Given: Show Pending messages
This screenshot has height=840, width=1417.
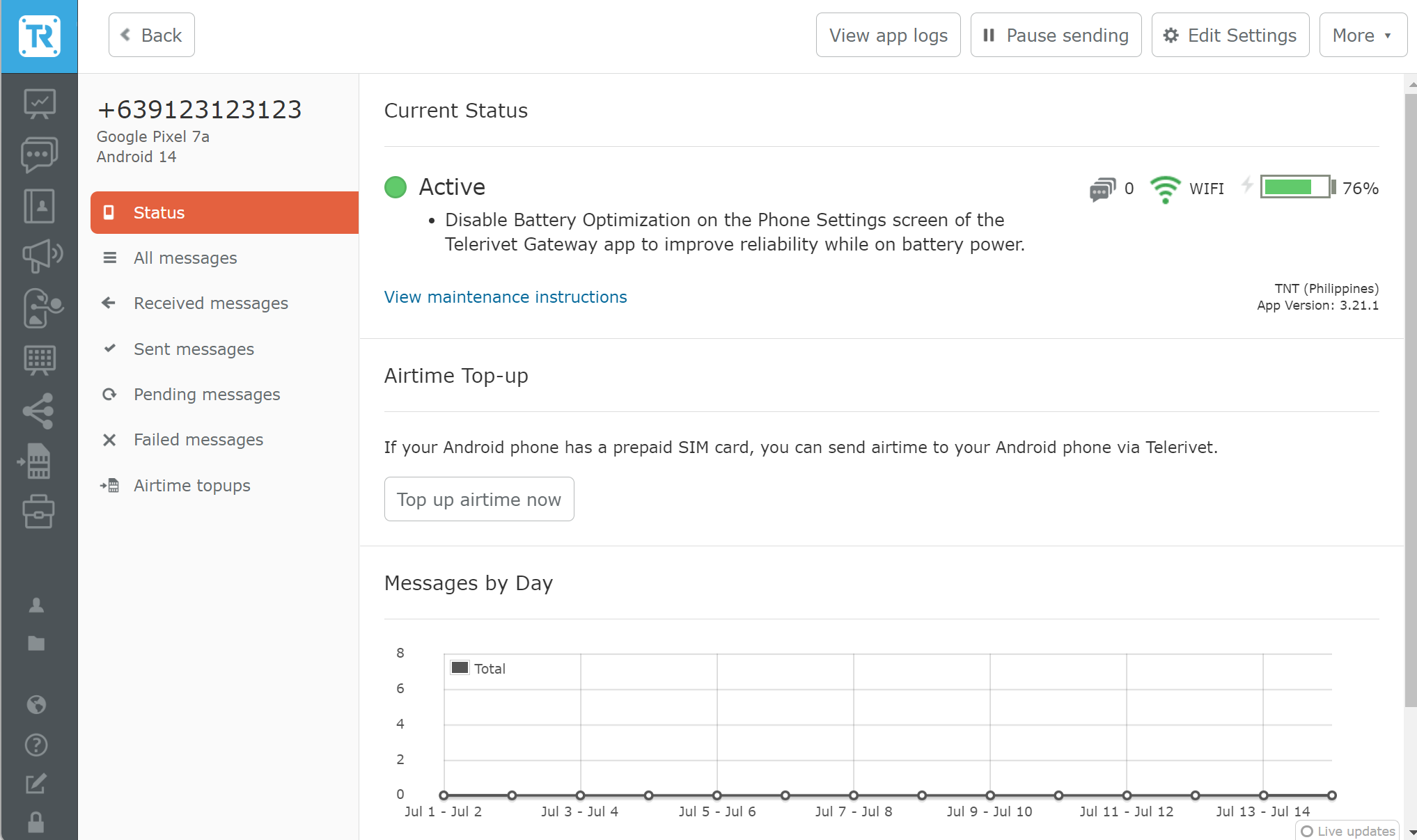Looking at the screenshot, I should click(224, 395).
